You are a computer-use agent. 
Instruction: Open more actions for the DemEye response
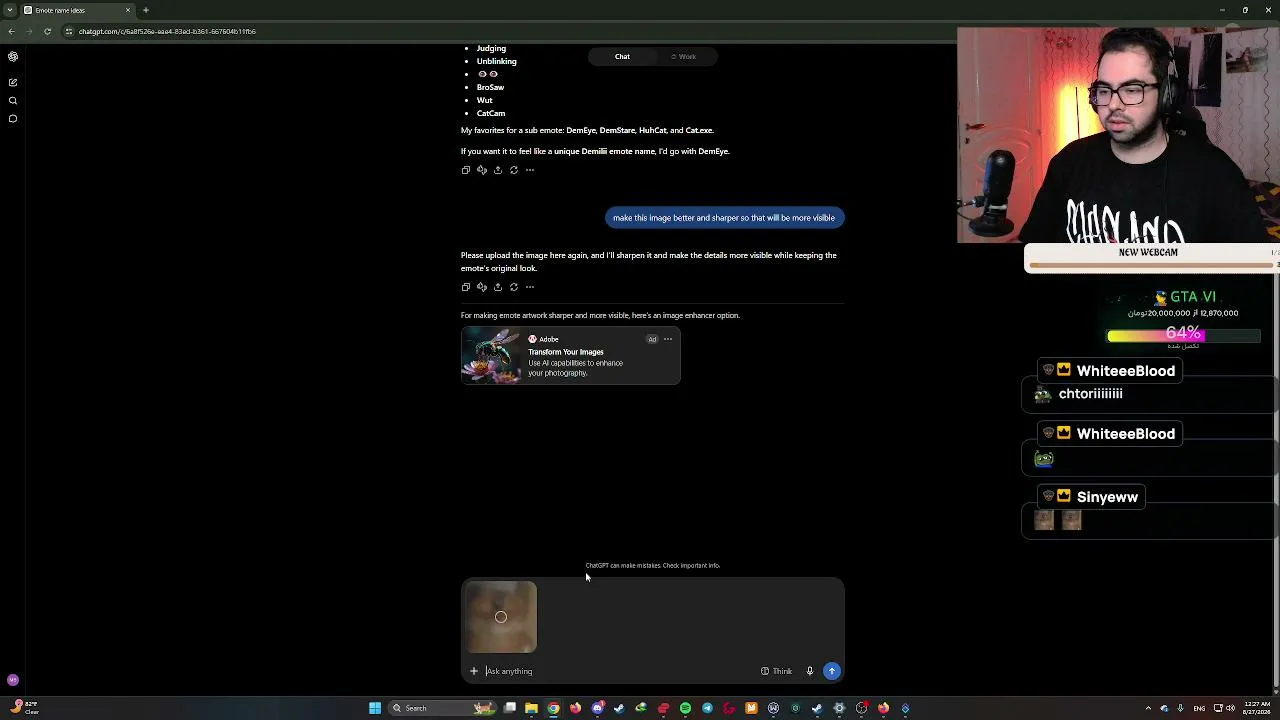pos(530,170)
